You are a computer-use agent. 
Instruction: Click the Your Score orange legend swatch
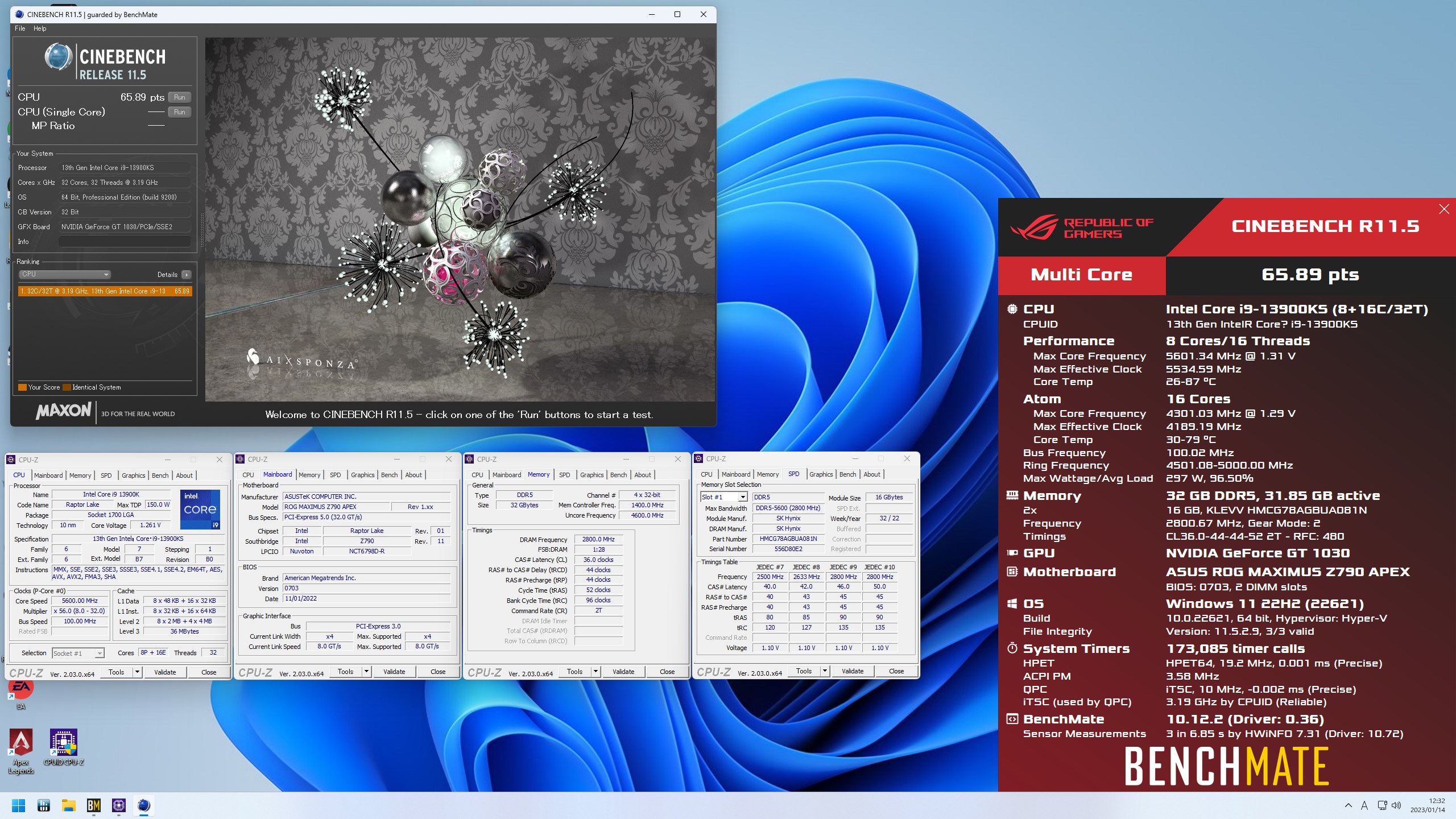coord(22,387)
